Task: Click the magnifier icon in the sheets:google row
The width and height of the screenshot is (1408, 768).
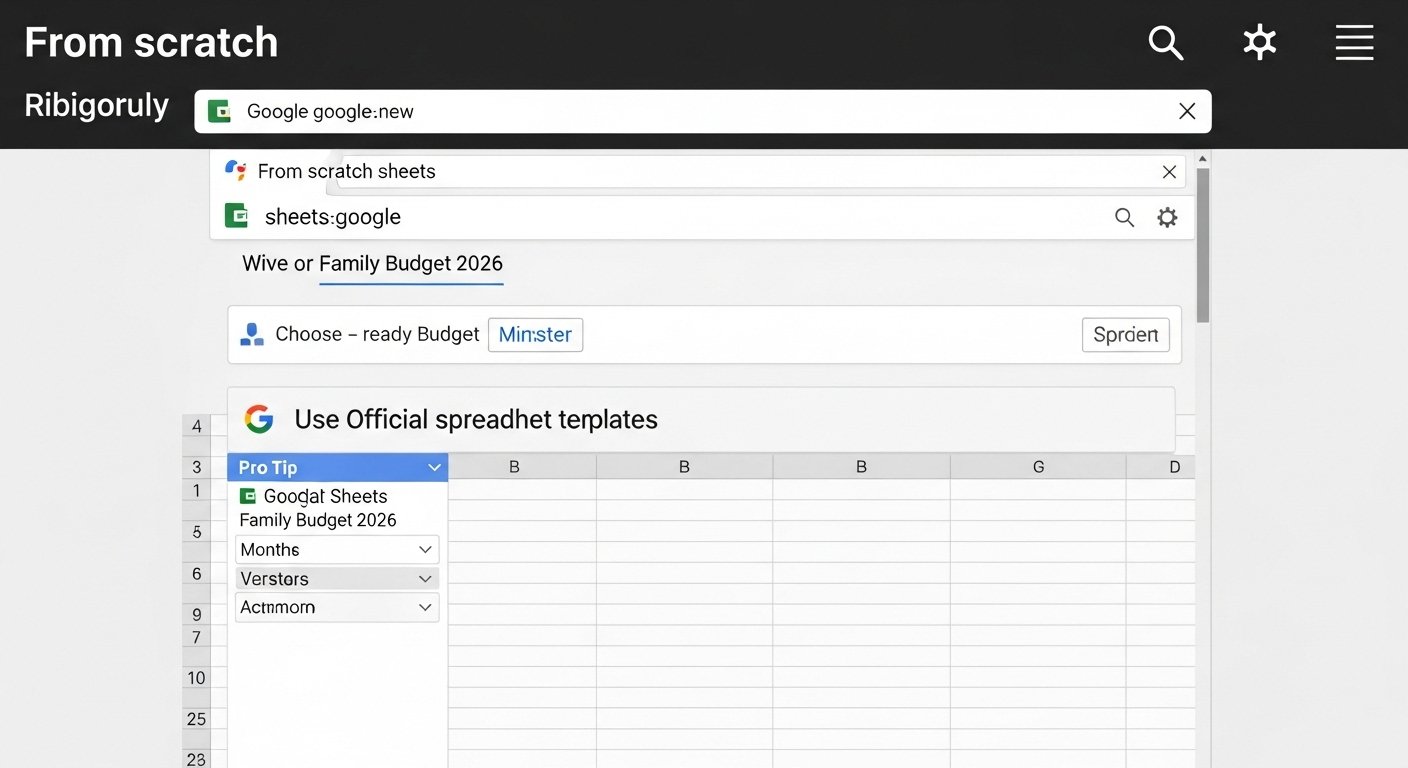Action: [x=1125, y=217]
